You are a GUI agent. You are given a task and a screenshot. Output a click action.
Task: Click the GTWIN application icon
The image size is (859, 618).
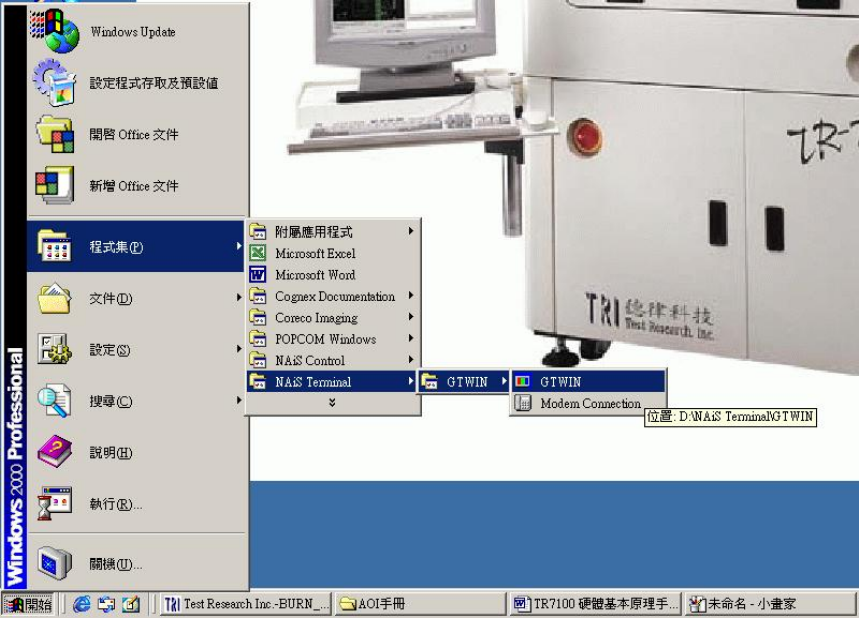coord(523,381)
